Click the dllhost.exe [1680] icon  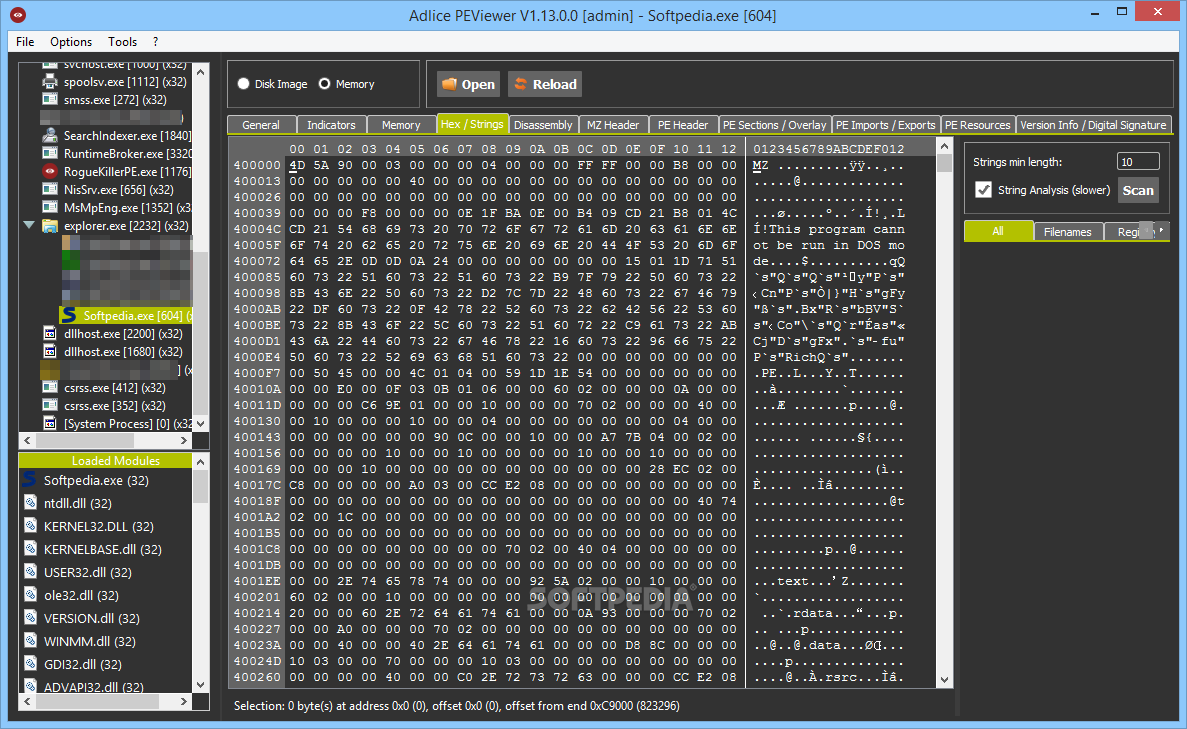point(50,351)
